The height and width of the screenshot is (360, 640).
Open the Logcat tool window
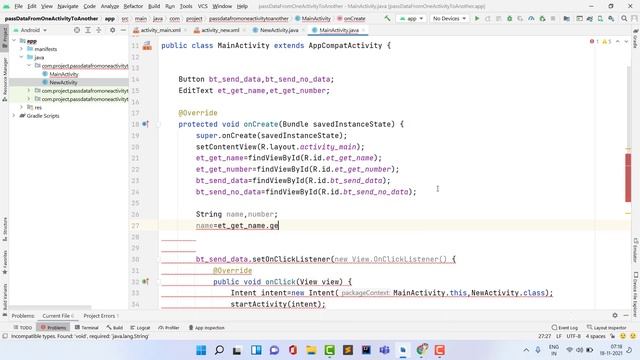(x=140, y=327)
